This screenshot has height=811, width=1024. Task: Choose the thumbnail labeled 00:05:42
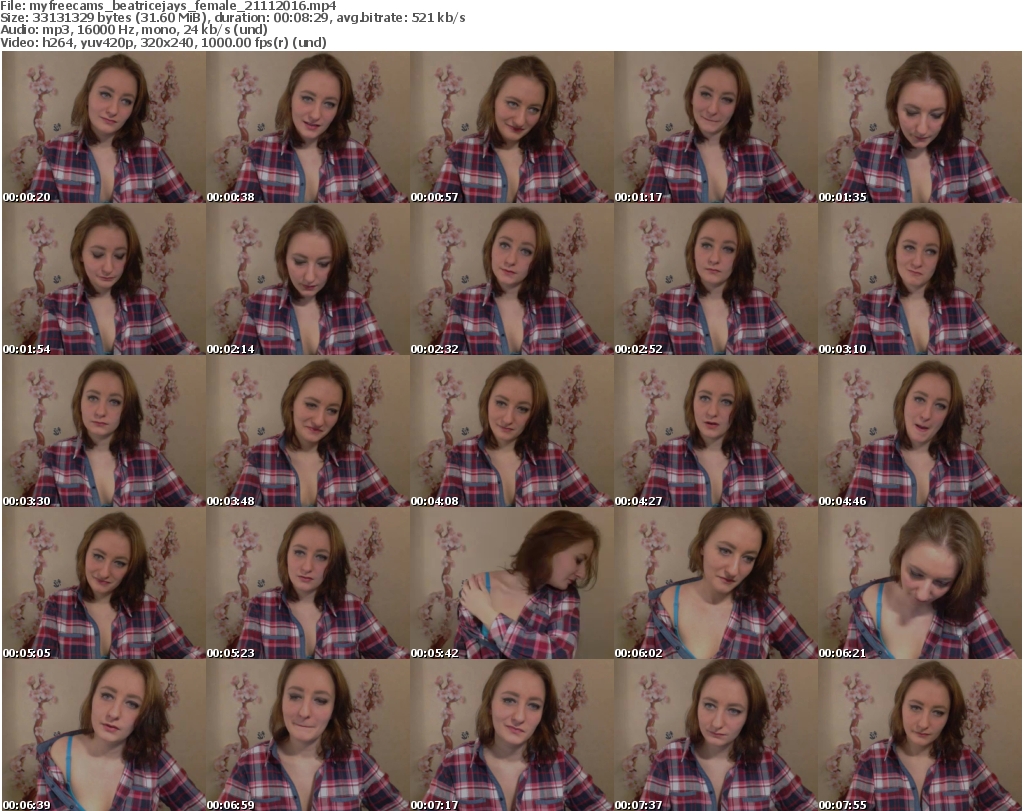[x=512, y=583]
